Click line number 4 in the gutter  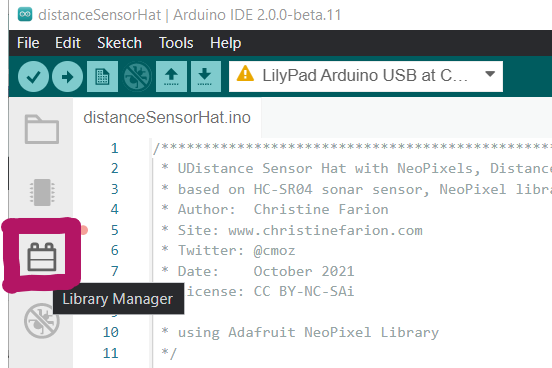(114, 209)
